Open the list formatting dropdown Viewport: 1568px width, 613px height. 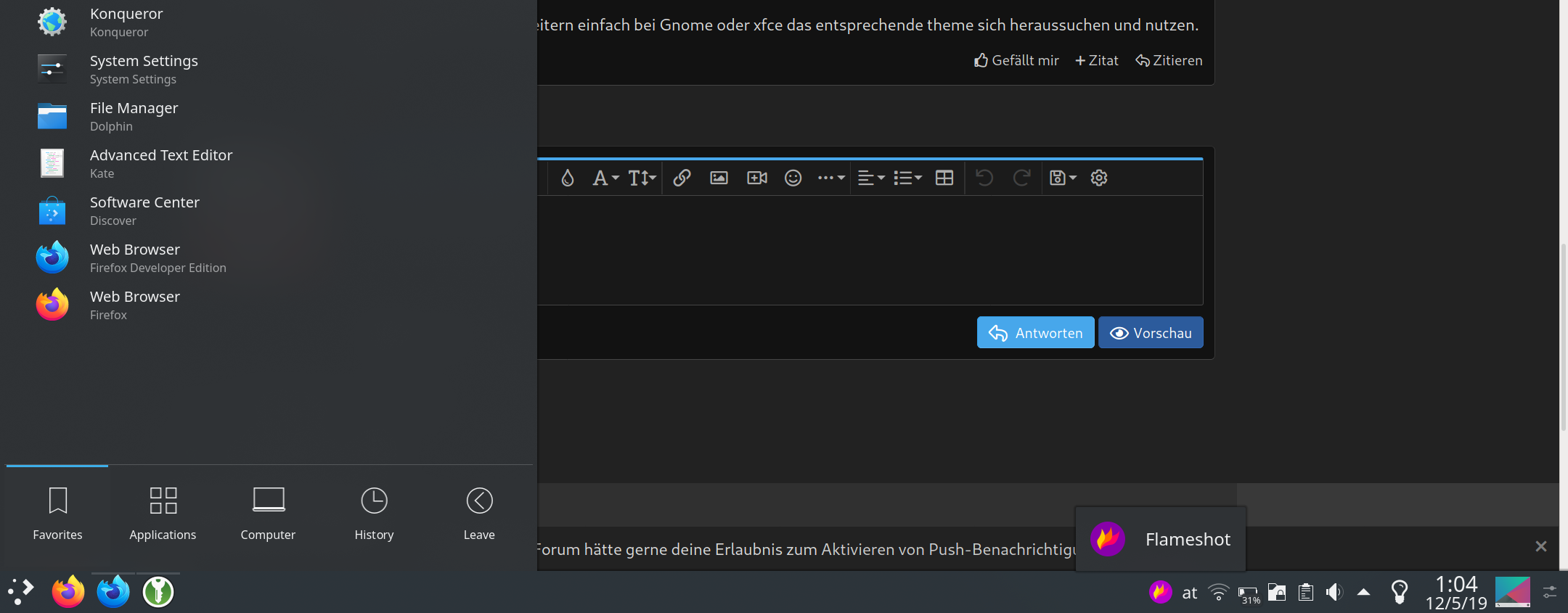[x=907, y=178]
